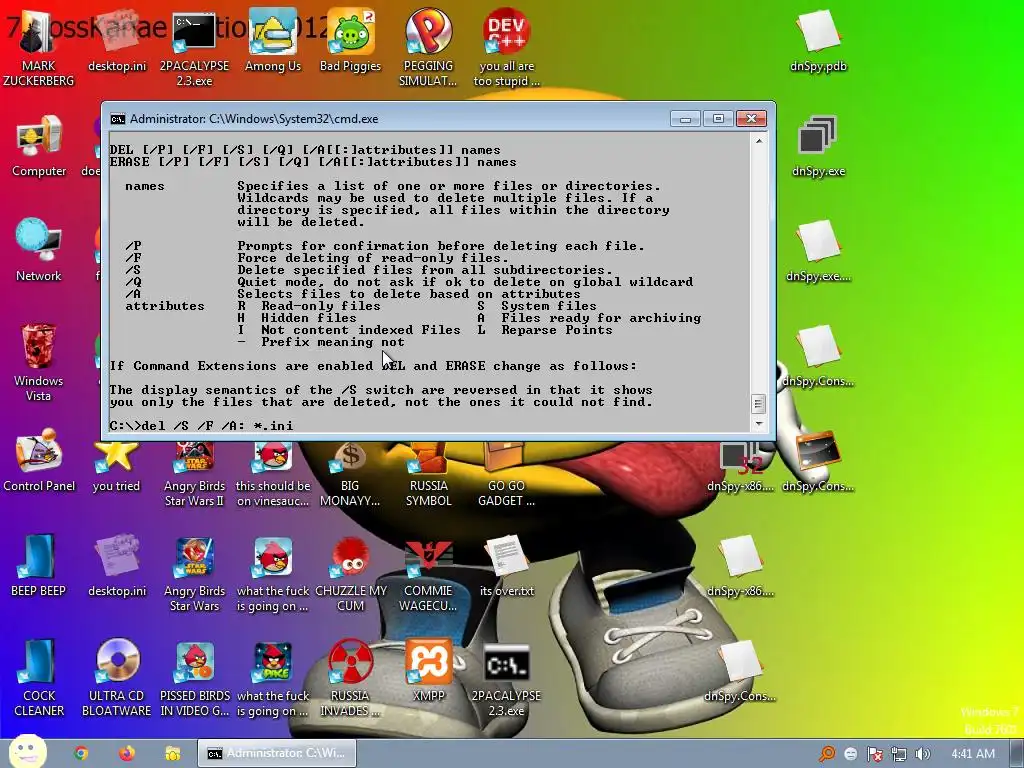Viewport: 1024px width, 768px height.
Task: Select the BIG MONAYY... desktop icon
Action: coord(350,475)
